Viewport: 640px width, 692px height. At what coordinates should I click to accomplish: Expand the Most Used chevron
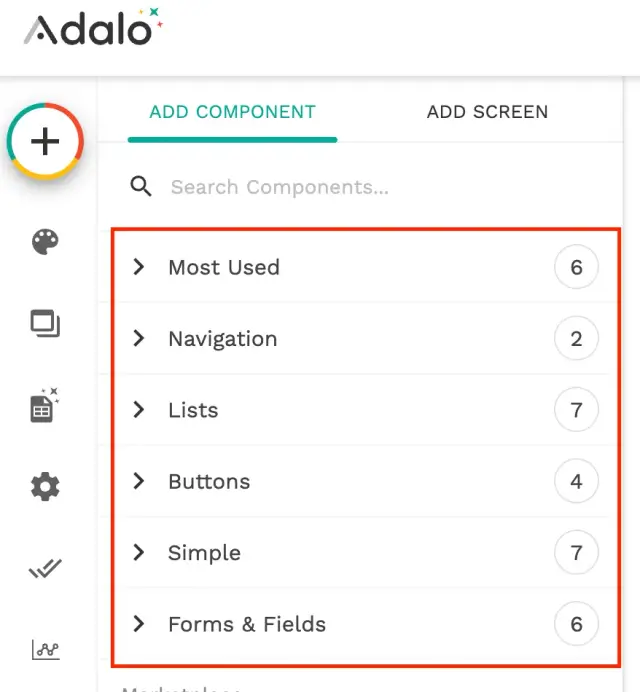coord(139,267)
